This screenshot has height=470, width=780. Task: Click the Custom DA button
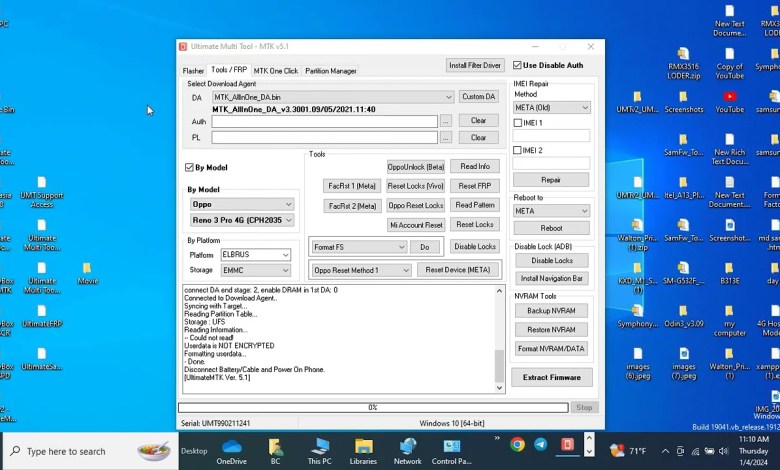coord(479,96)
